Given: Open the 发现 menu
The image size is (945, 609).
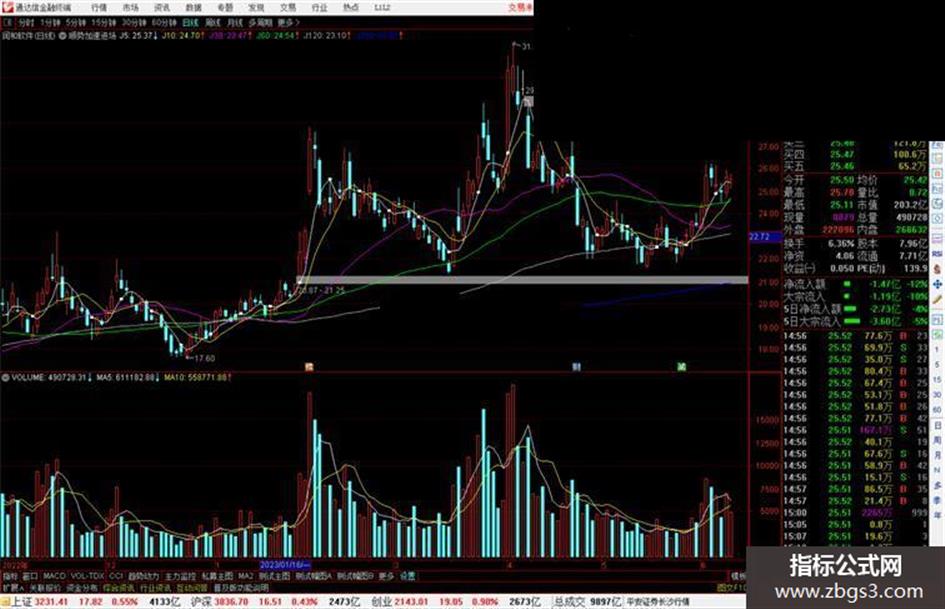Looking at the screenshot, I should (x=256, y=8).
